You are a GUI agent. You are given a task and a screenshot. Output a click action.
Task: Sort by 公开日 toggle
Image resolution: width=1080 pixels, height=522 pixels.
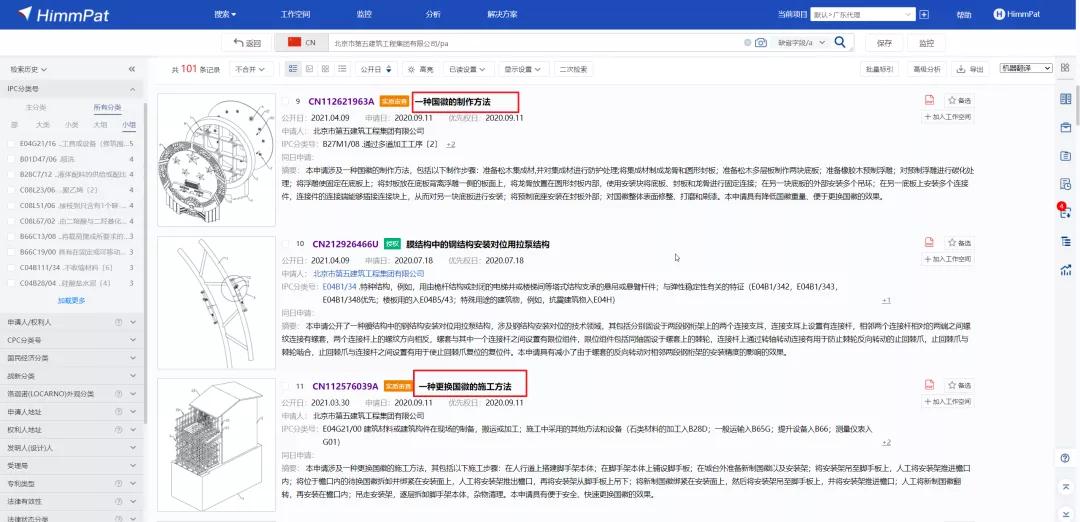point(376,69)
